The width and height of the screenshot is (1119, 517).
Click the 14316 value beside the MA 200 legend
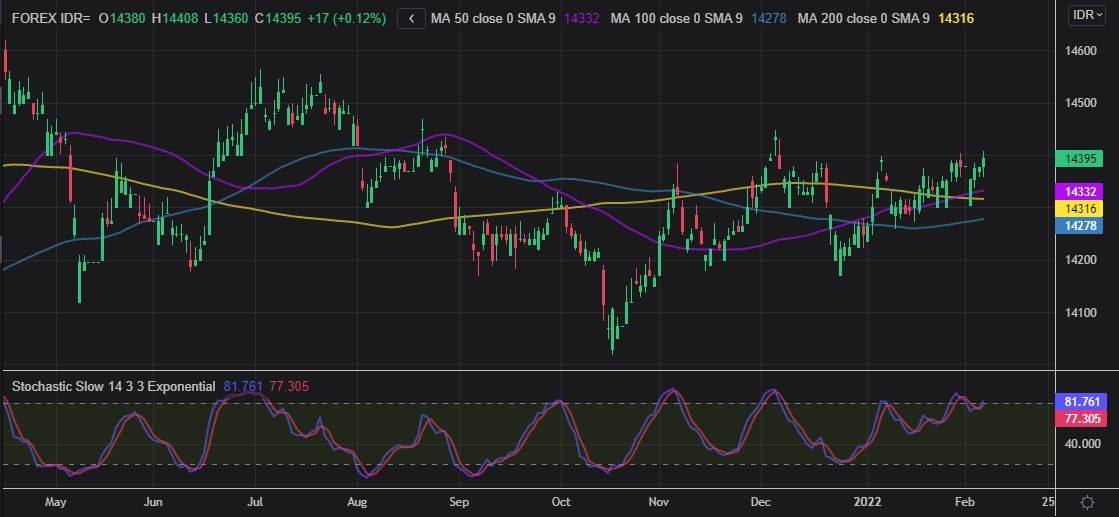[x=956, y=19]
